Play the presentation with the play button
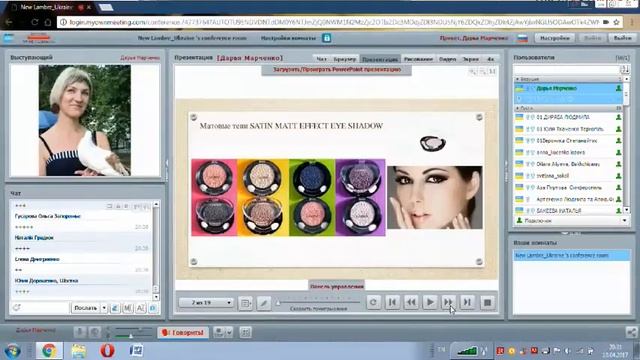 tap(429, 302)
